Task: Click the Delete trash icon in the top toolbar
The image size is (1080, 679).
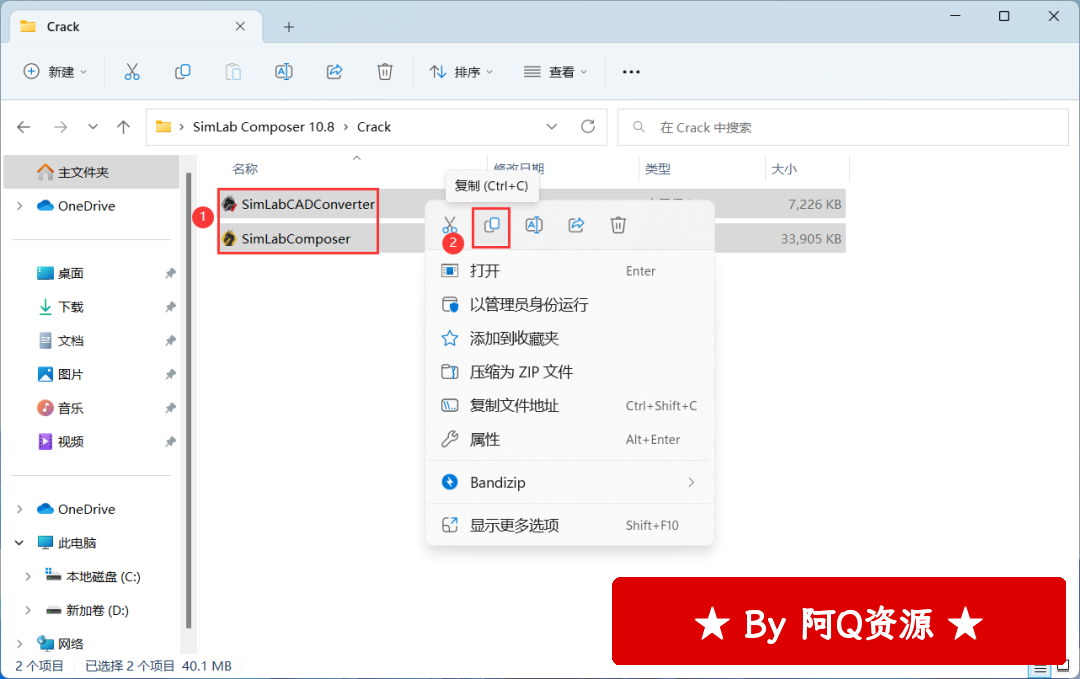Action: coord(385,72)
